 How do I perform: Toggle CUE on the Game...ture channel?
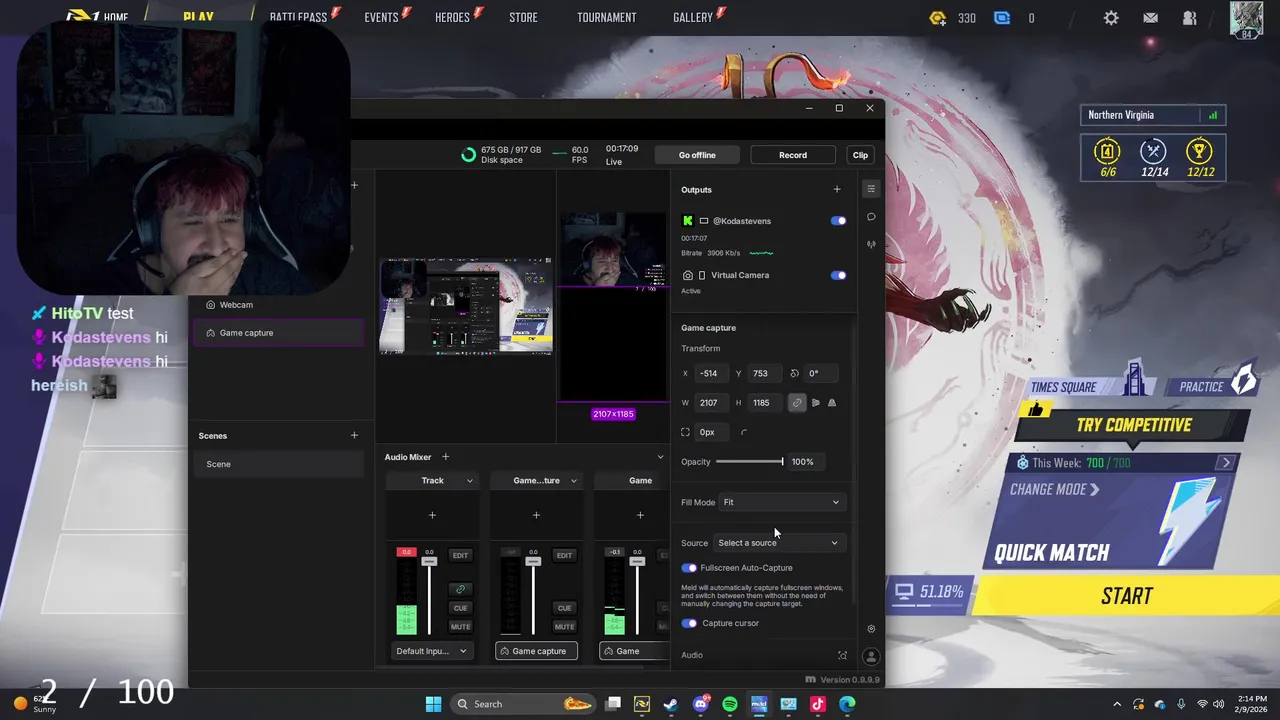[x=564, y=608]
